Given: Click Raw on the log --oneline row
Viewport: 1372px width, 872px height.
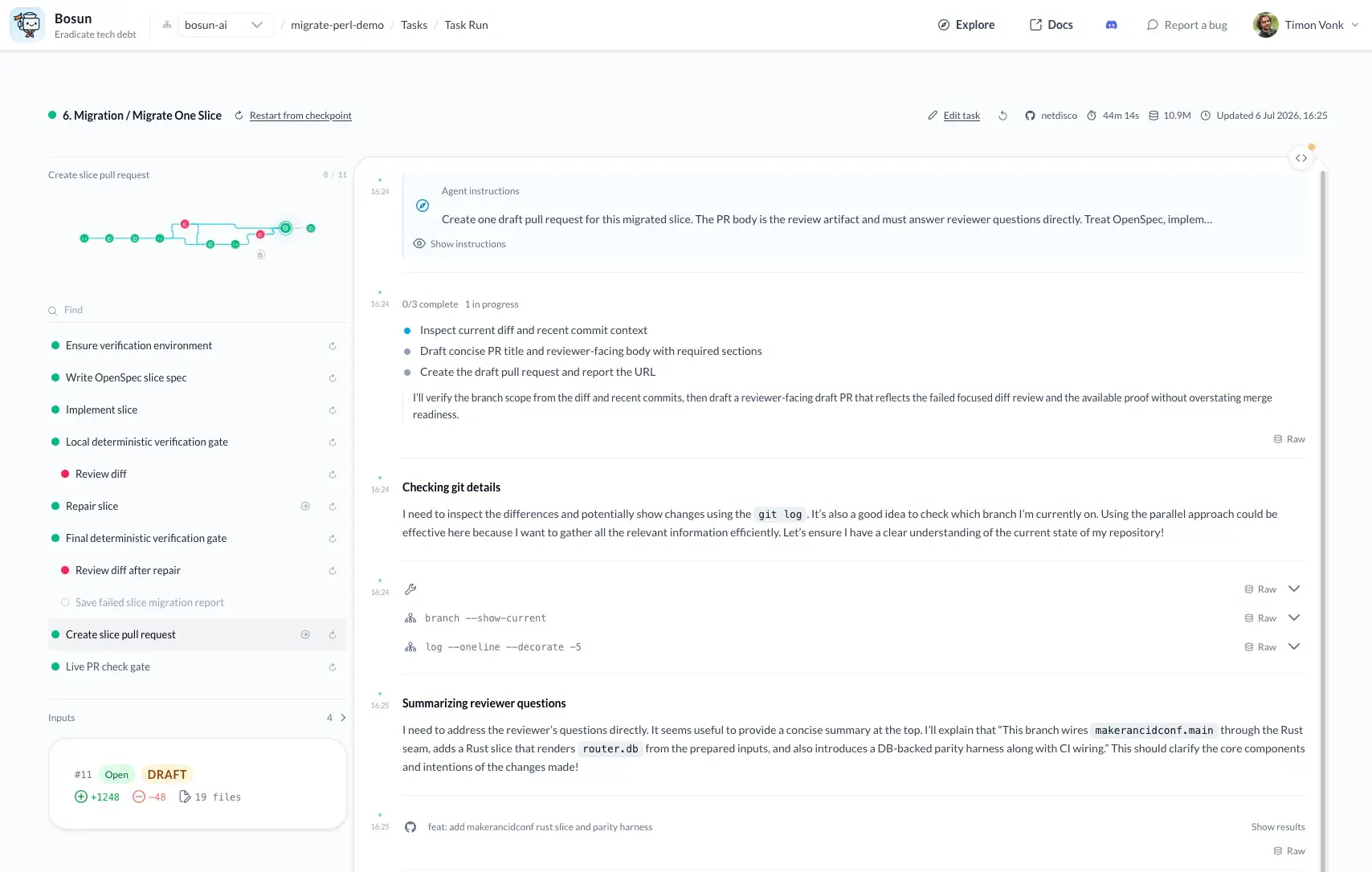Looking at the screenshot, I should click(x=1260, y=647).
